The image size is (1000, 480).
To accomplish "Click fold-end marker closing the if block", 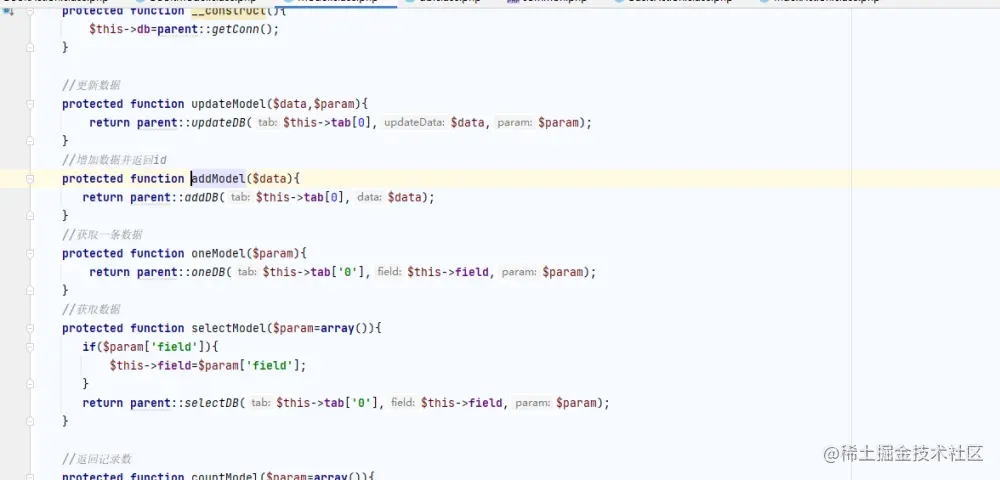I will (29, 384).
